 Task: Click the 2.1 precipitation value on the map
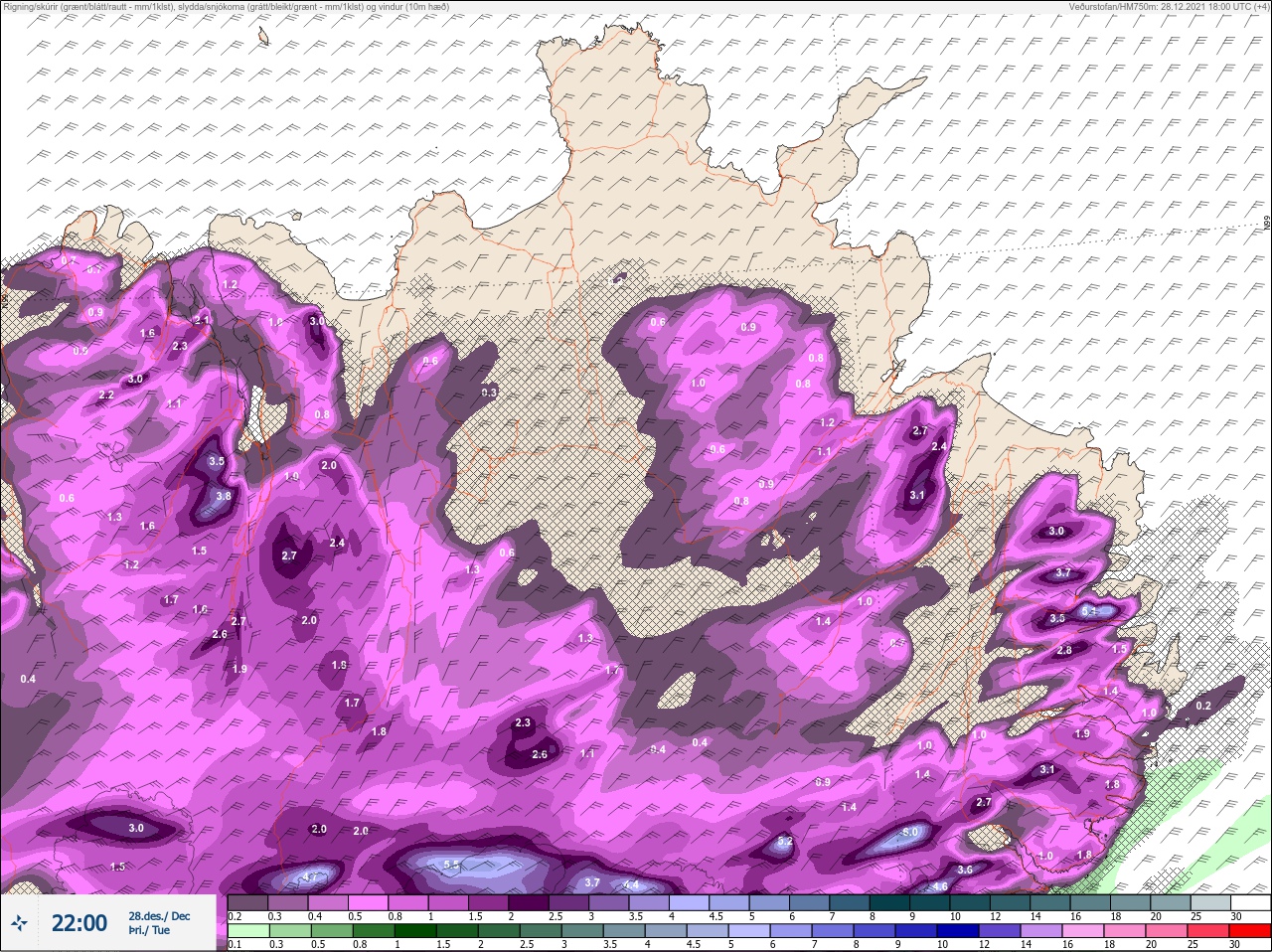pos(203,320)
